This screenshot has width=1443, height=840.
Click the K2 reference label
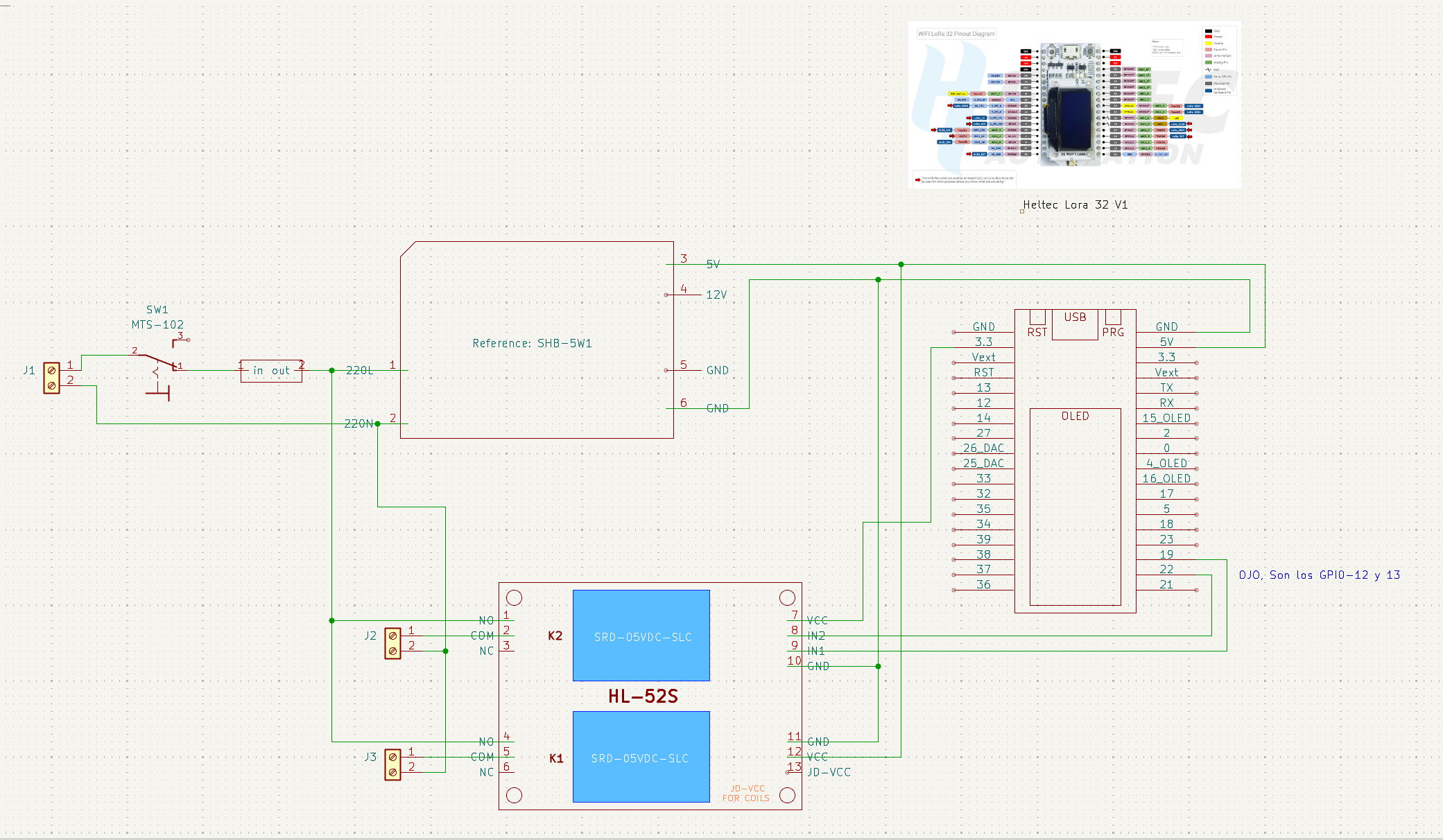click(x=555, y=636)
